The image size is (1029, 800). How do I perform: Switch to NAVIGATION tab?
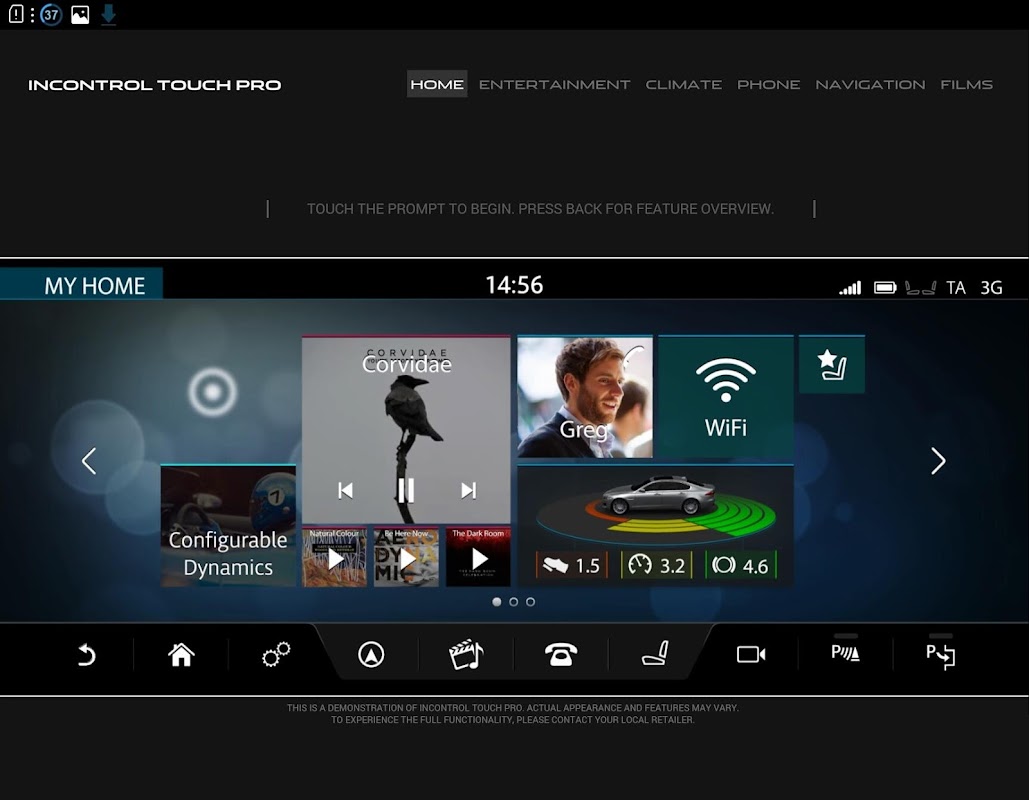tap(870, 85)
